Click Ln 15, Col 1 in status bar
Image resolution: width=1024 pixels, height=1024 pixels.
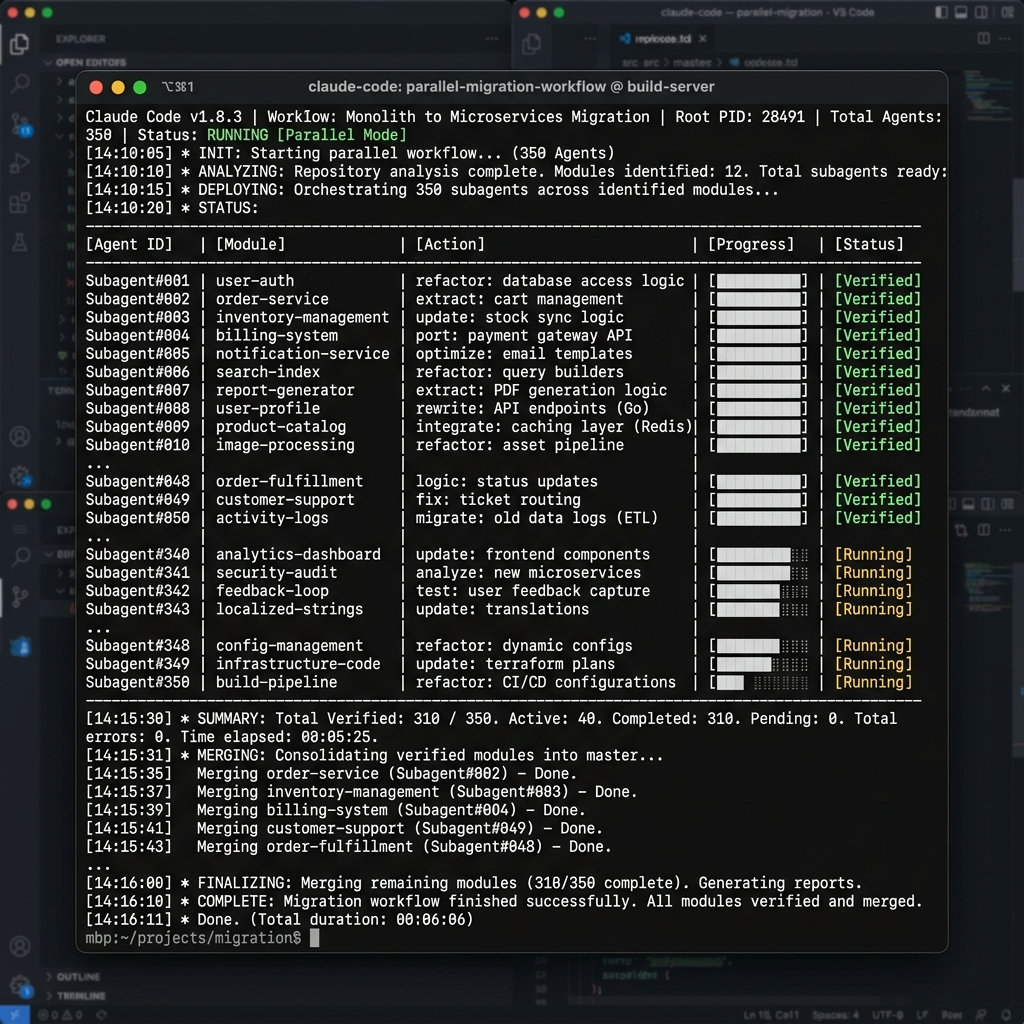click(771, 1015)
